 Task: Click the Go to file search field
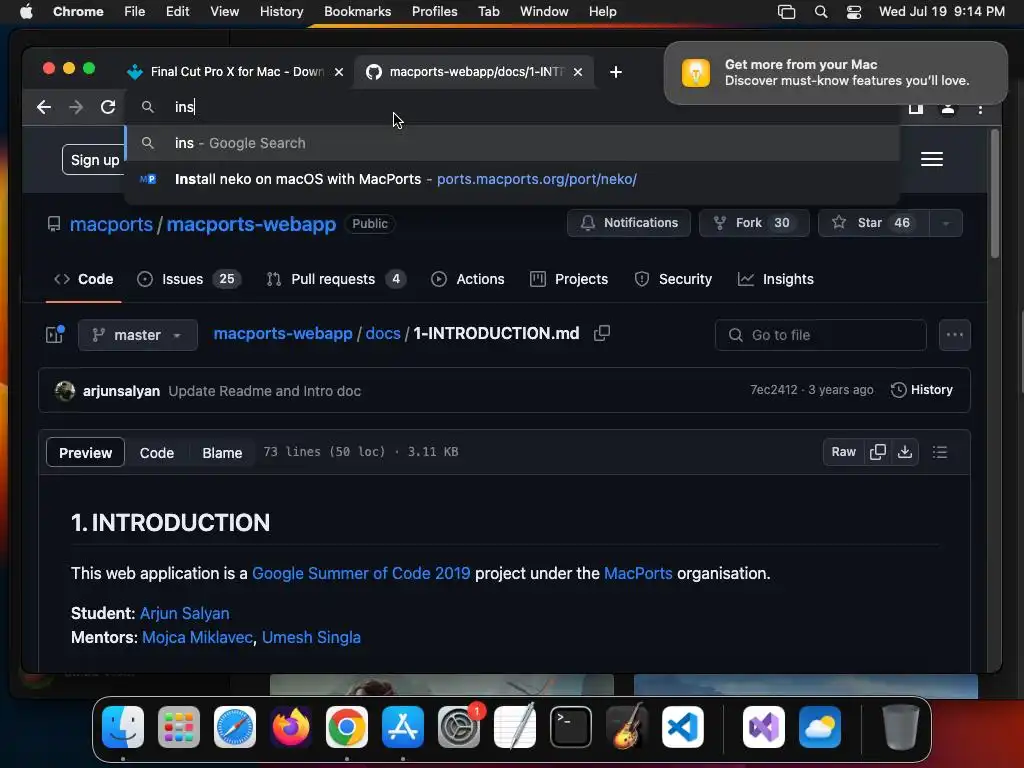point(820,335)
